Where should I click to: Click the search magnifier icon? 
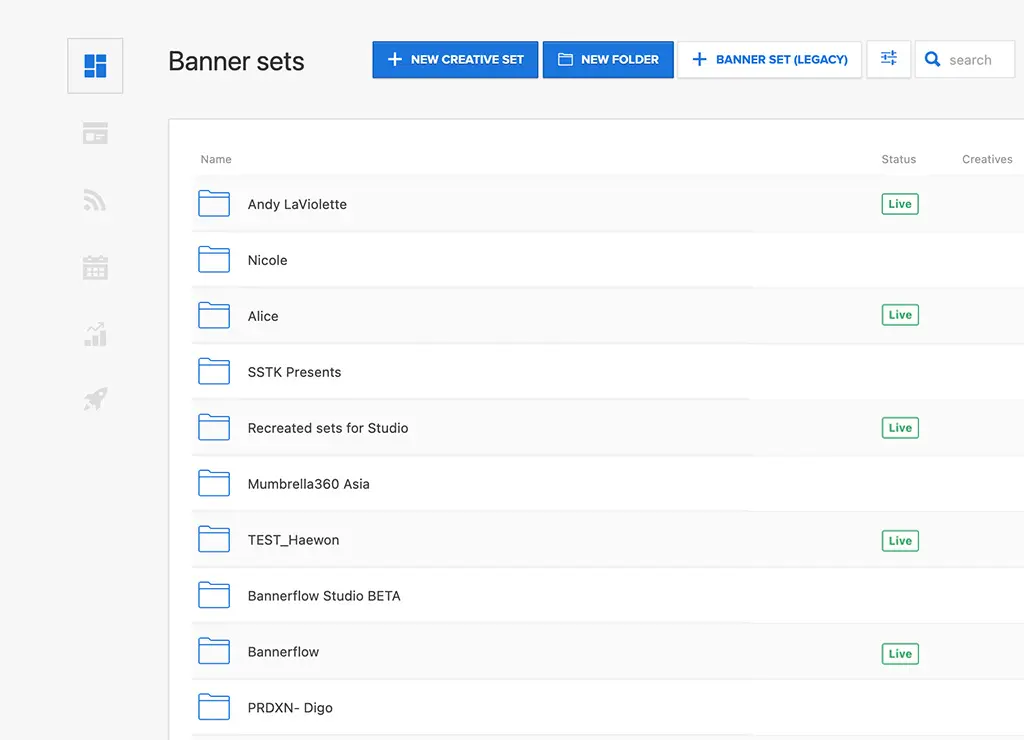click(x=933, y=59)
